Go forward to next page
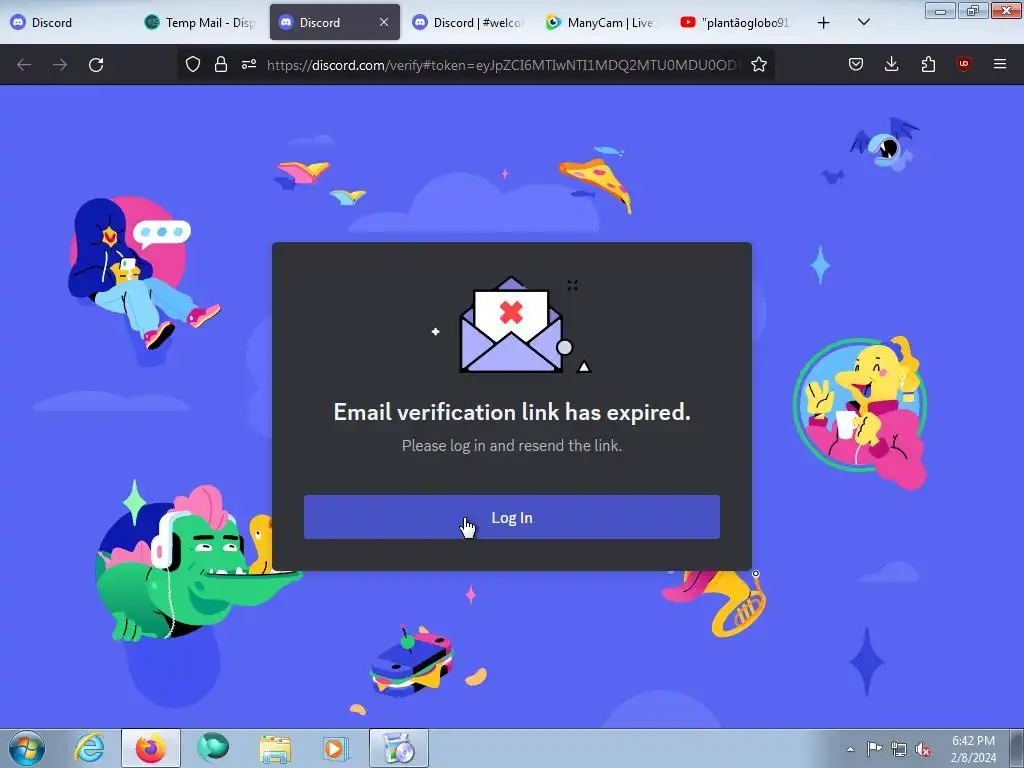This screenshot has width=1024, height=768. point(60,64)
